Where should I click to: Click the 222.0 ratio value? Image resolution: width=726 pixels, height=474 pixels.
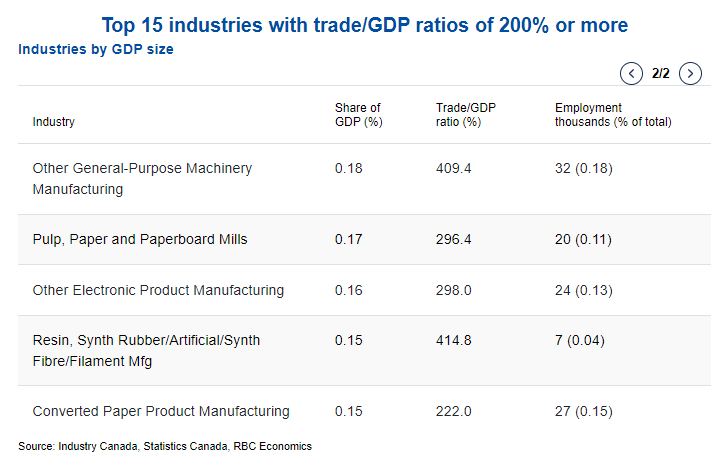(453, 411)
